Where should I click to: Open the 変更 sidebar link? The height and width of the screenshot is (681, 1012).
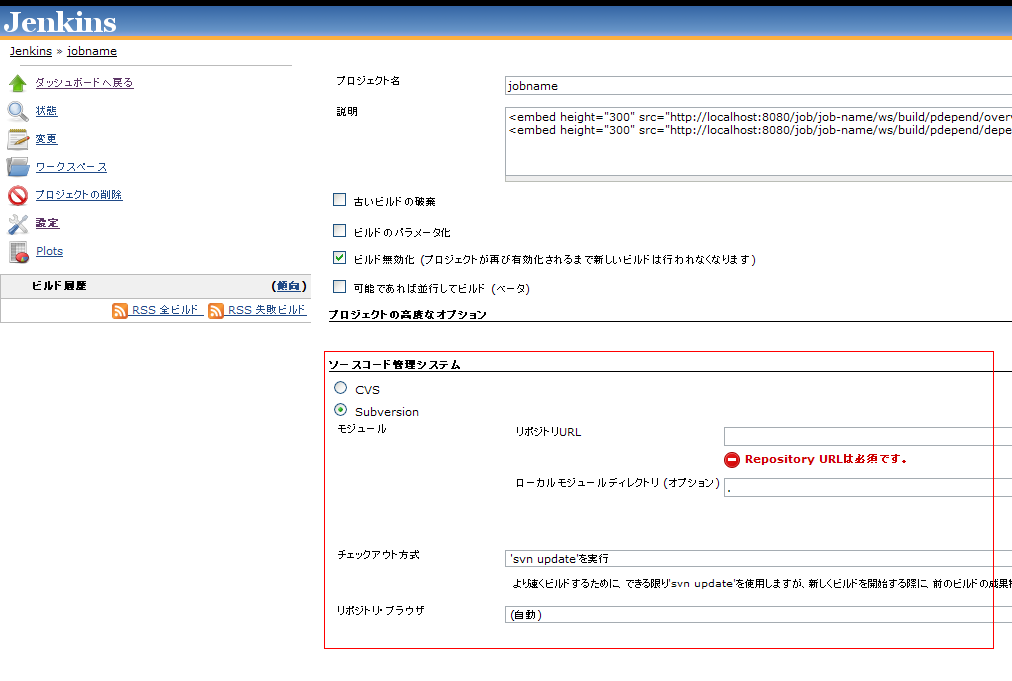(x=46, y=139)
